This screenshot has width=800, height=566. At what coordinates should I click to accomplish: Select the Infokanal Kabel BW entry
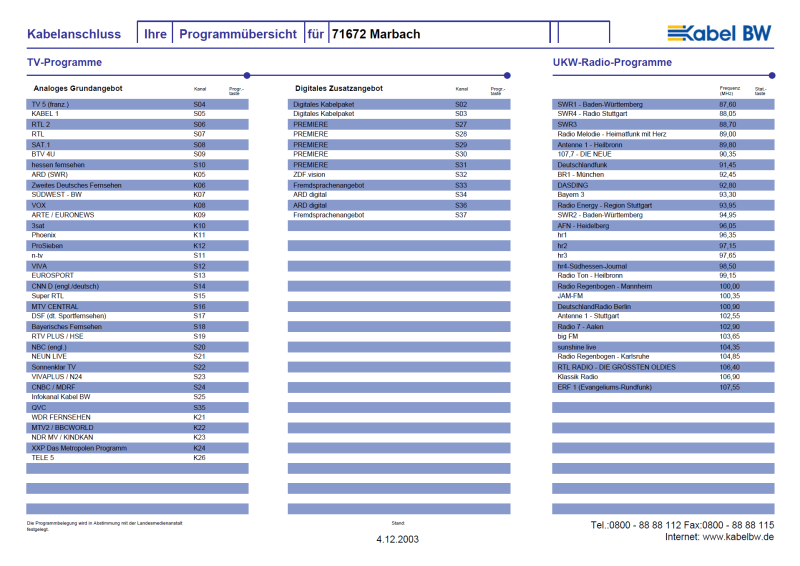[61, 397]
